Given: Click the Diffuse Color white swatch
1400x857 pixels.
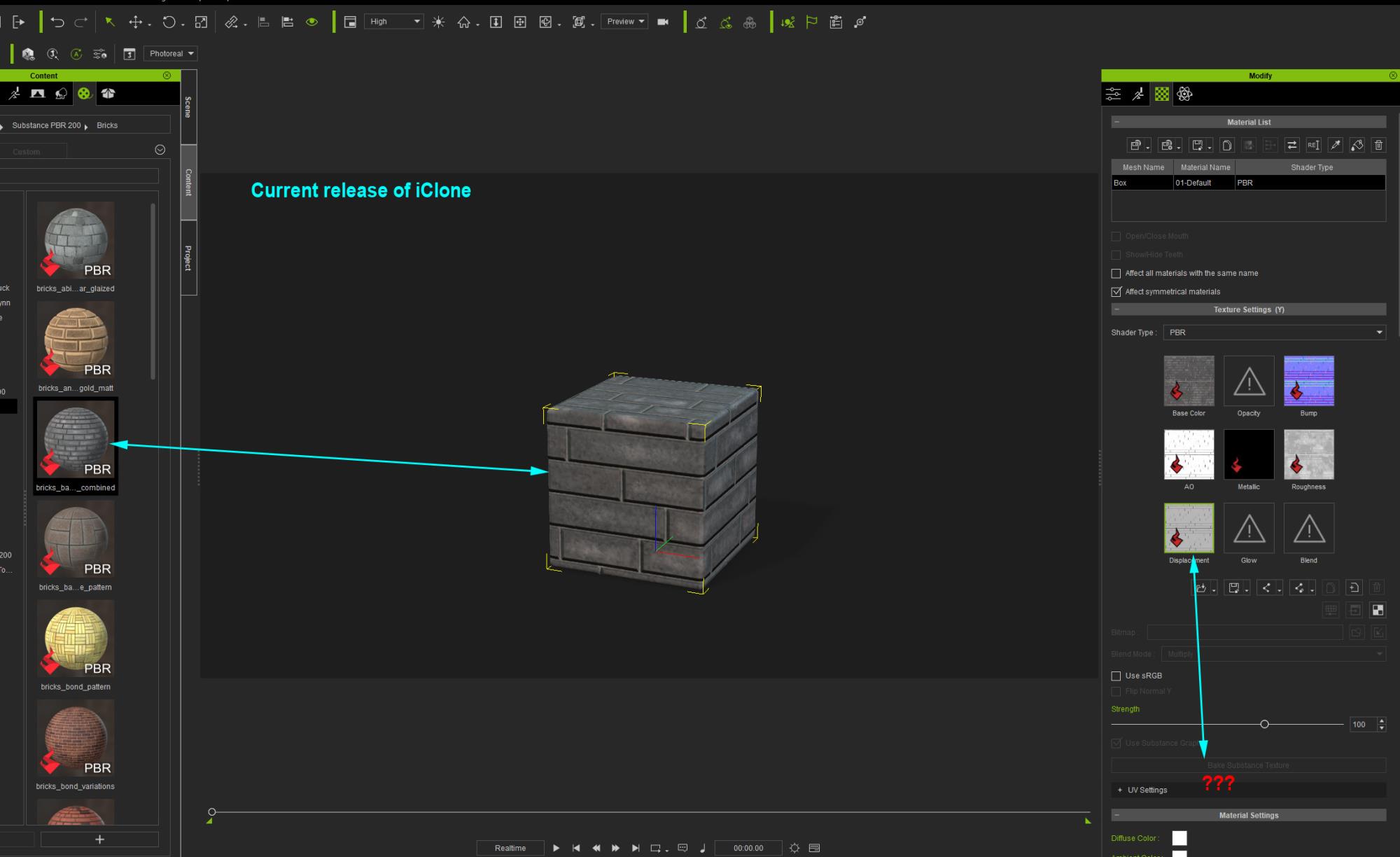Looking at the screenshot, I should 1179,838.
